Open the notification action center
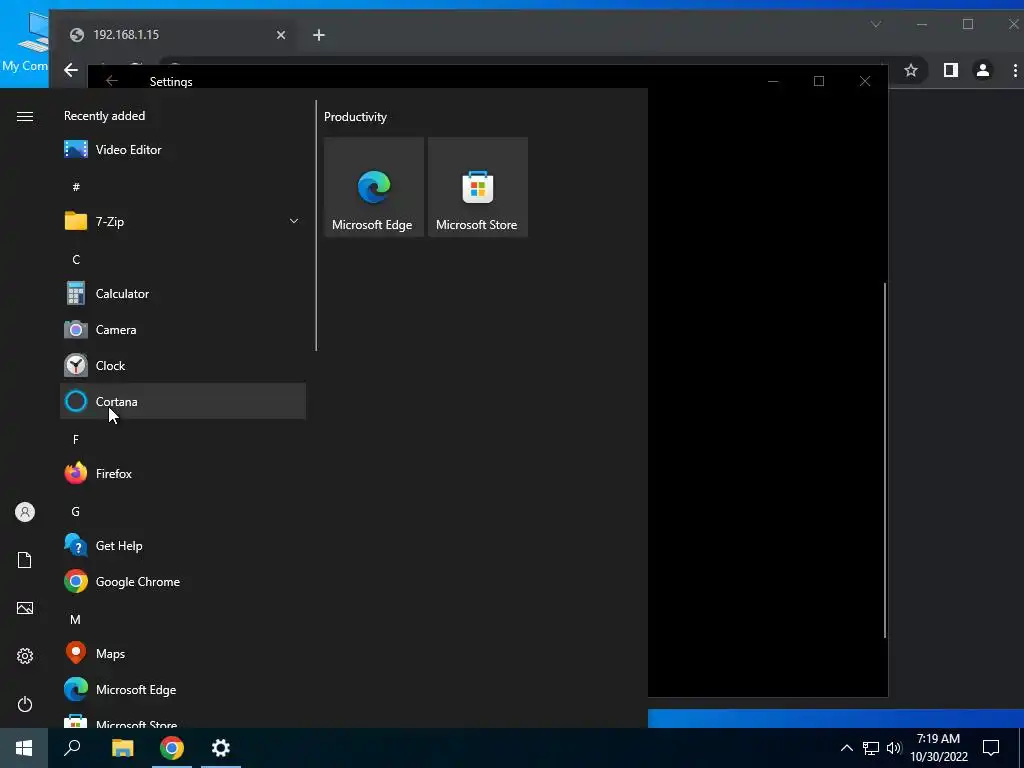 (x=991, y=748)
